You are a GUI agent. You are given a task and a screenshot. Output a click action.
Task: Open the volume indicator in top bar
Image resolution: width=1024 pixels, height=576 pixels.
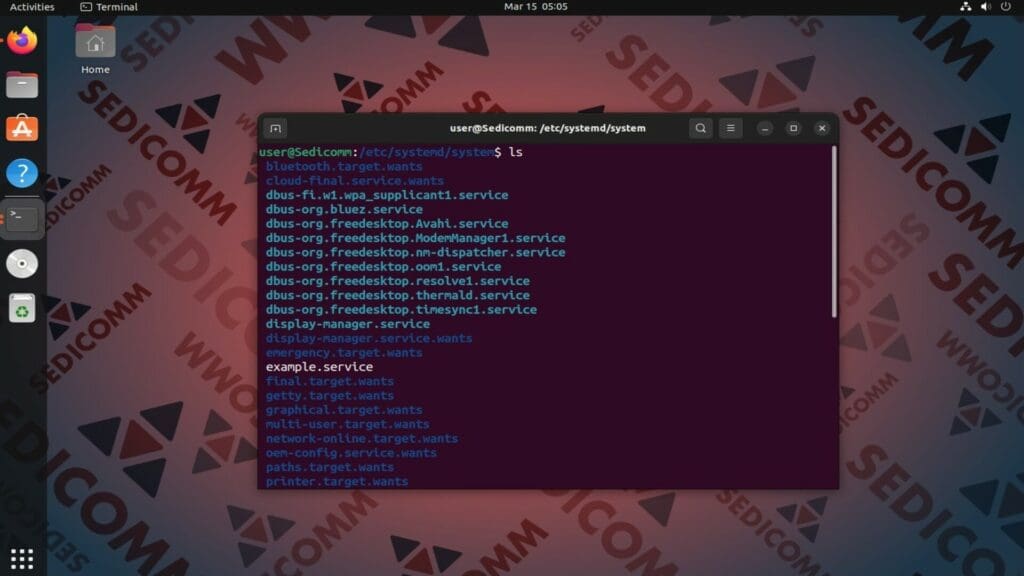985,7
